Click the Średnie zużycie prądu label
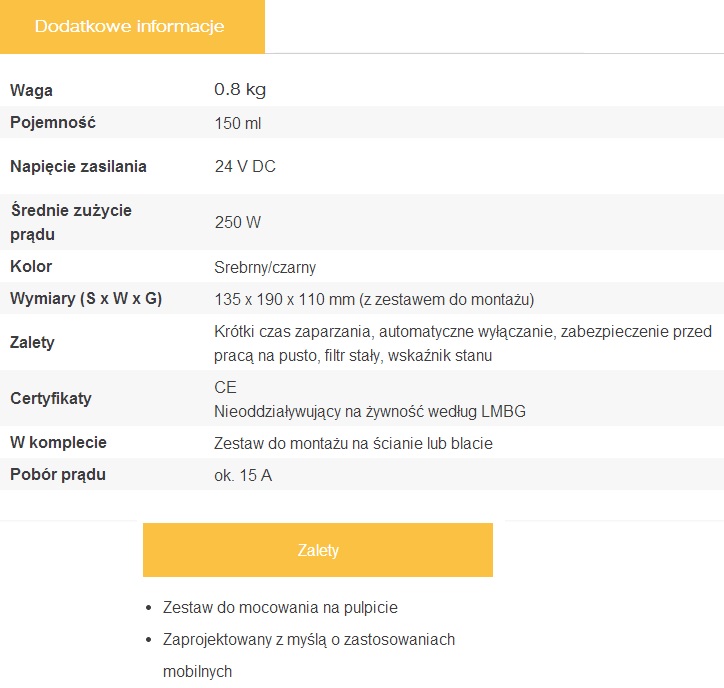This screenshot has height=688, width=724. click(x=70, y=222)
